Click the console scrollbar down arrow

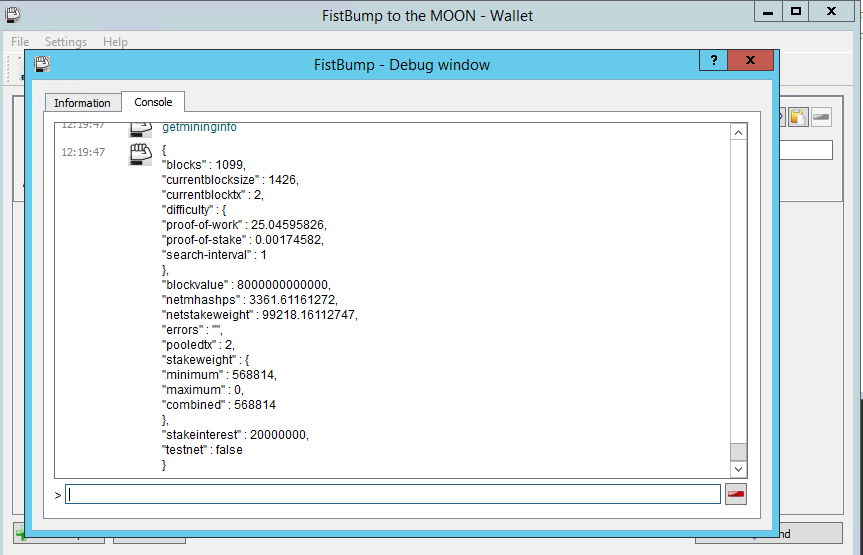pyautogui.click(x=739, y=469)
